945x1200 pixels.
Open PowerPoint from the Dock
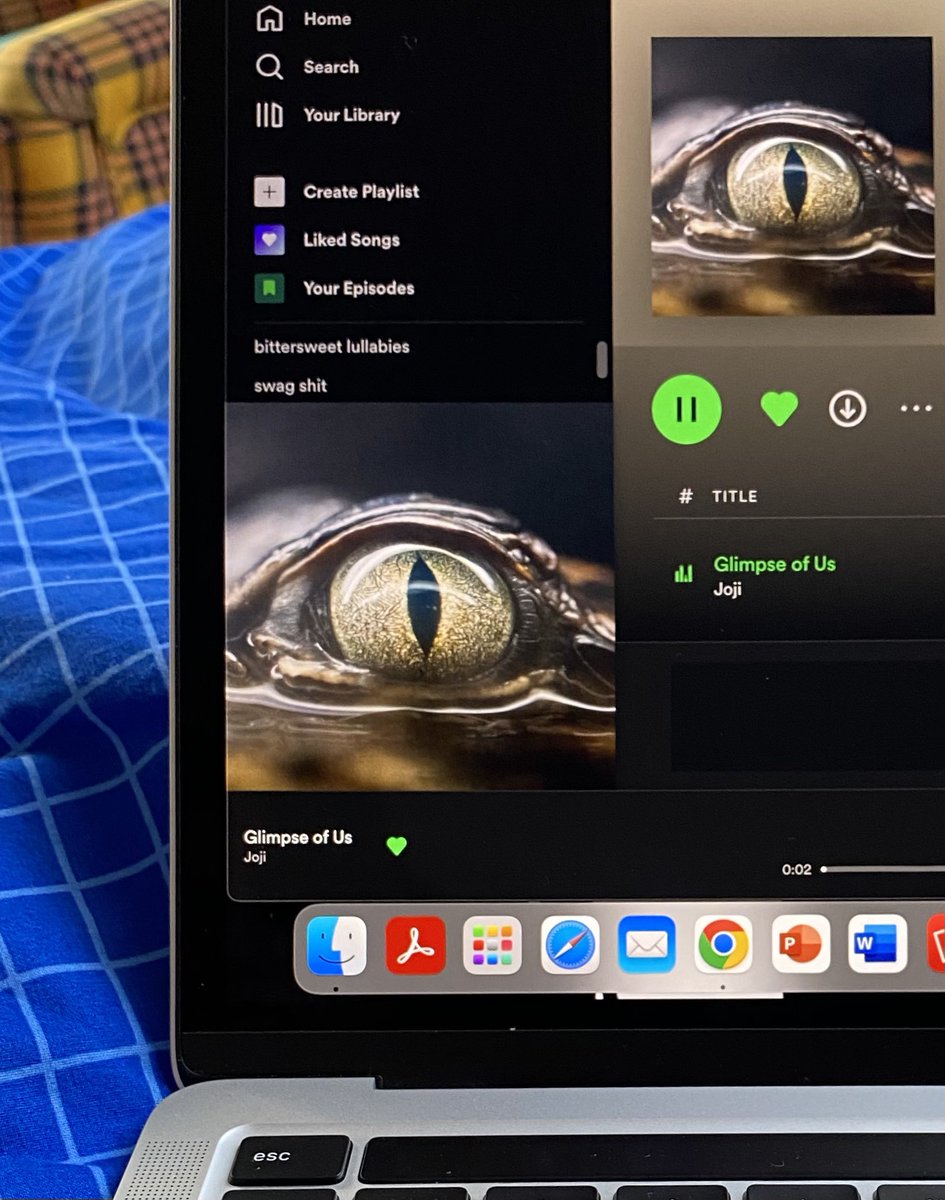point(801,945)
